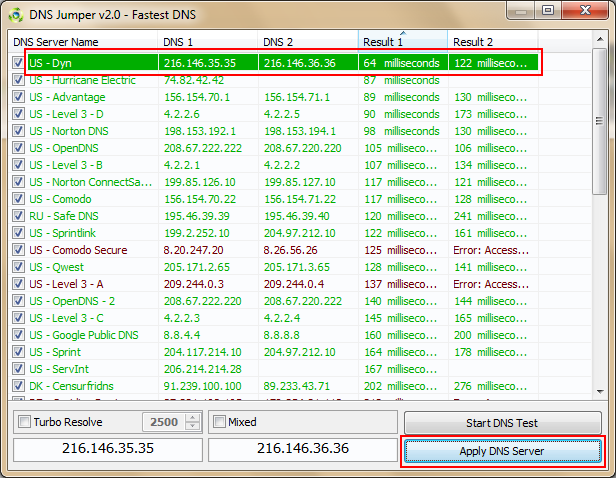Image resolution: width=616 pixels, height=478 pixels.
Task: Click the list scrollbar down arrow
Action: (x=600, y=392)
